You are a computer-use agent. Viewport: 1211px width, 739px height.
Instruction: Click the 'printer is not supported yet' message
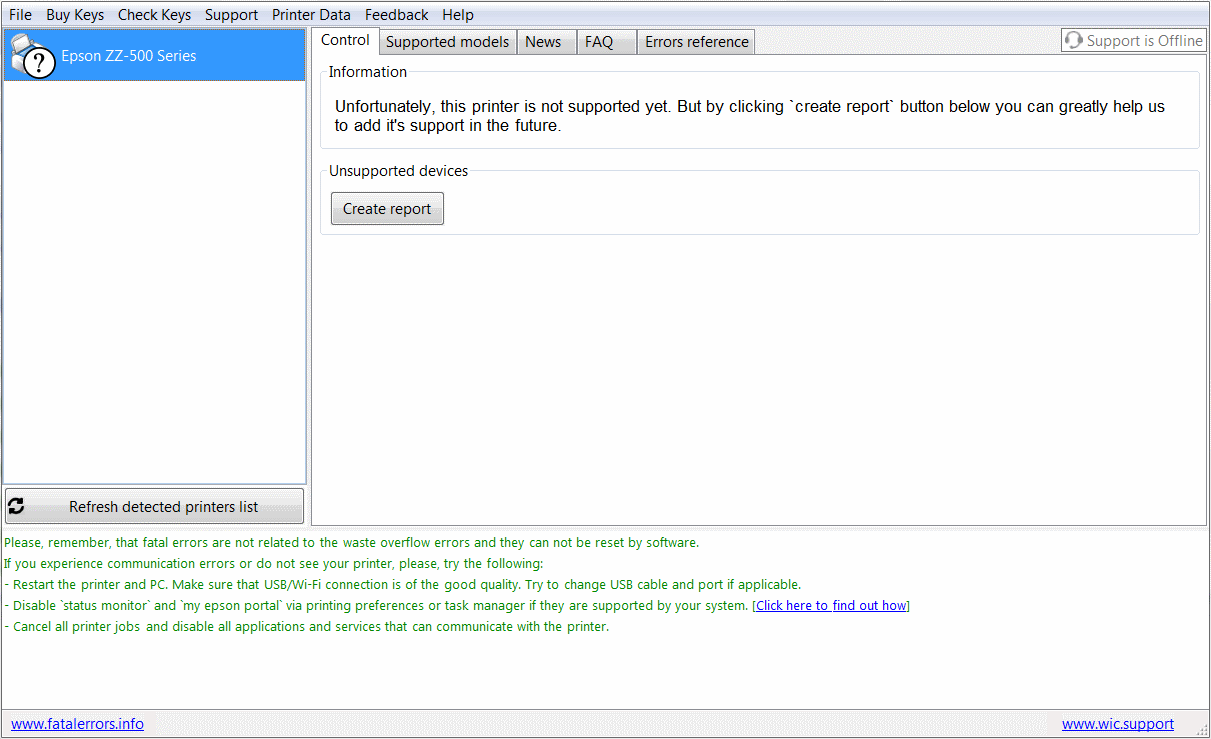click(750, 116)
